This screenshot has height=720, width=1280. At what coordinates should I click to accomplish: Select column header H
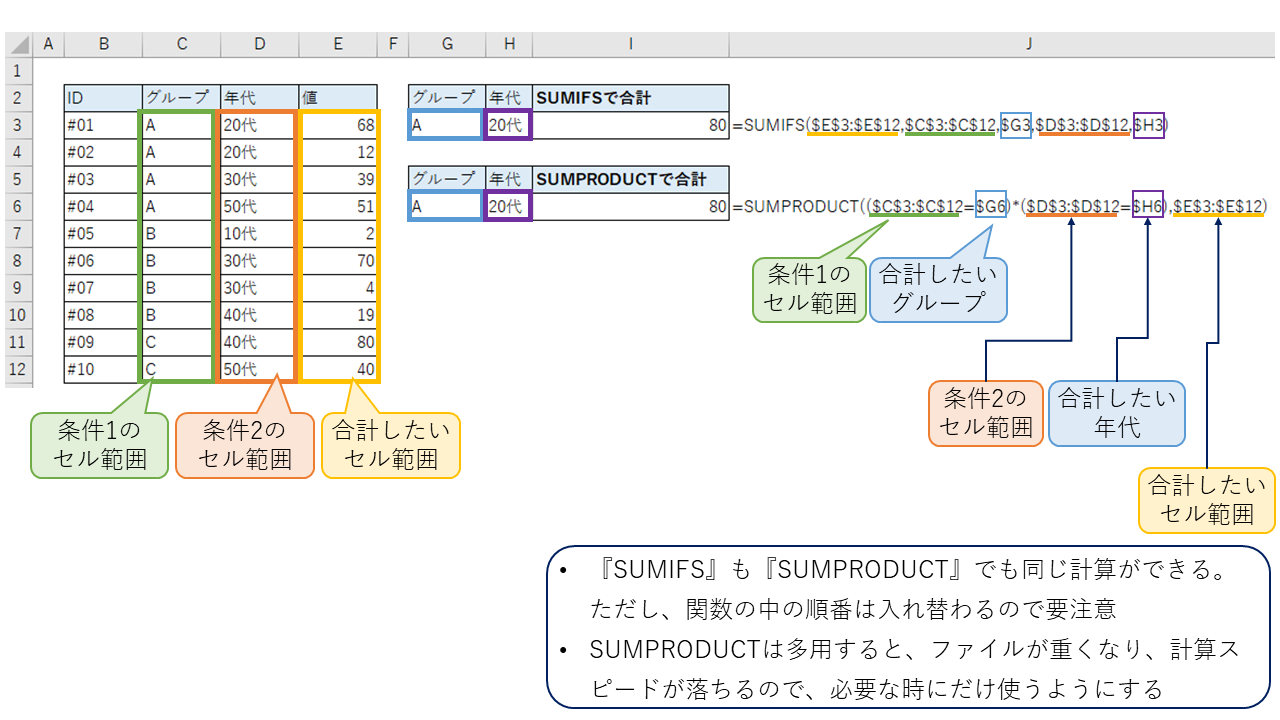509,44
